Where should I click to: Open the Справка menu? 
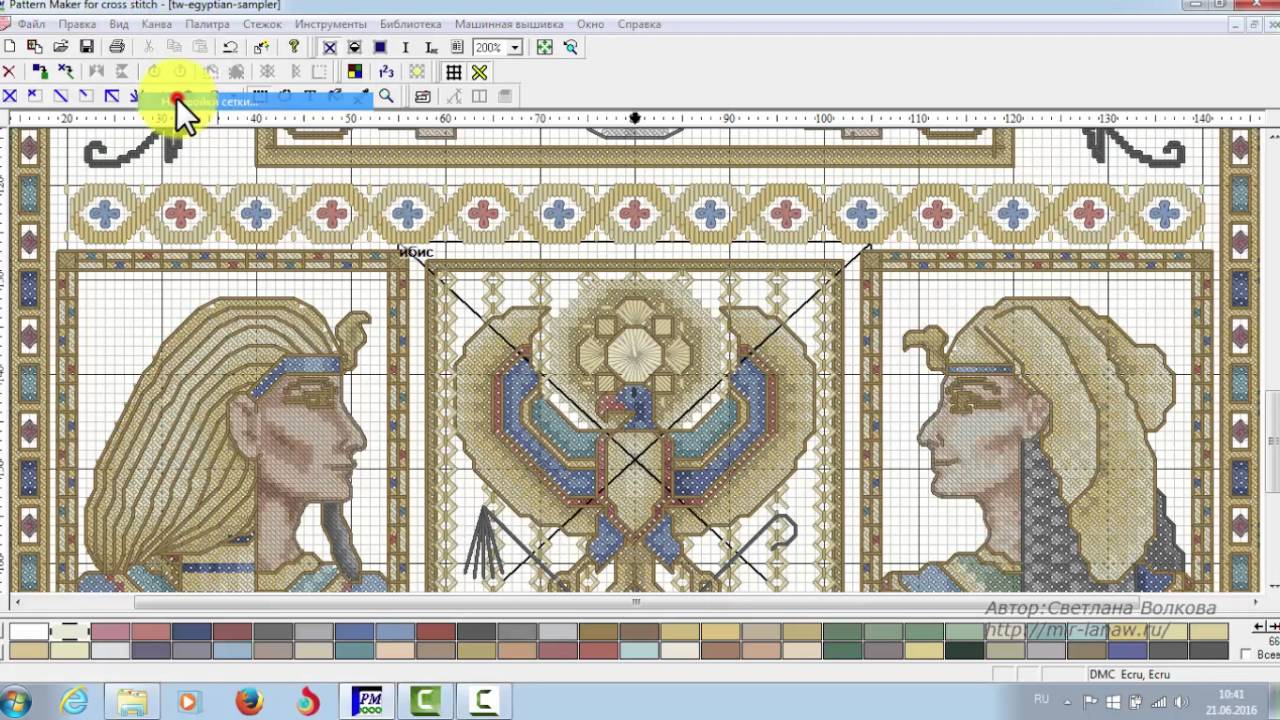point(638,24)
